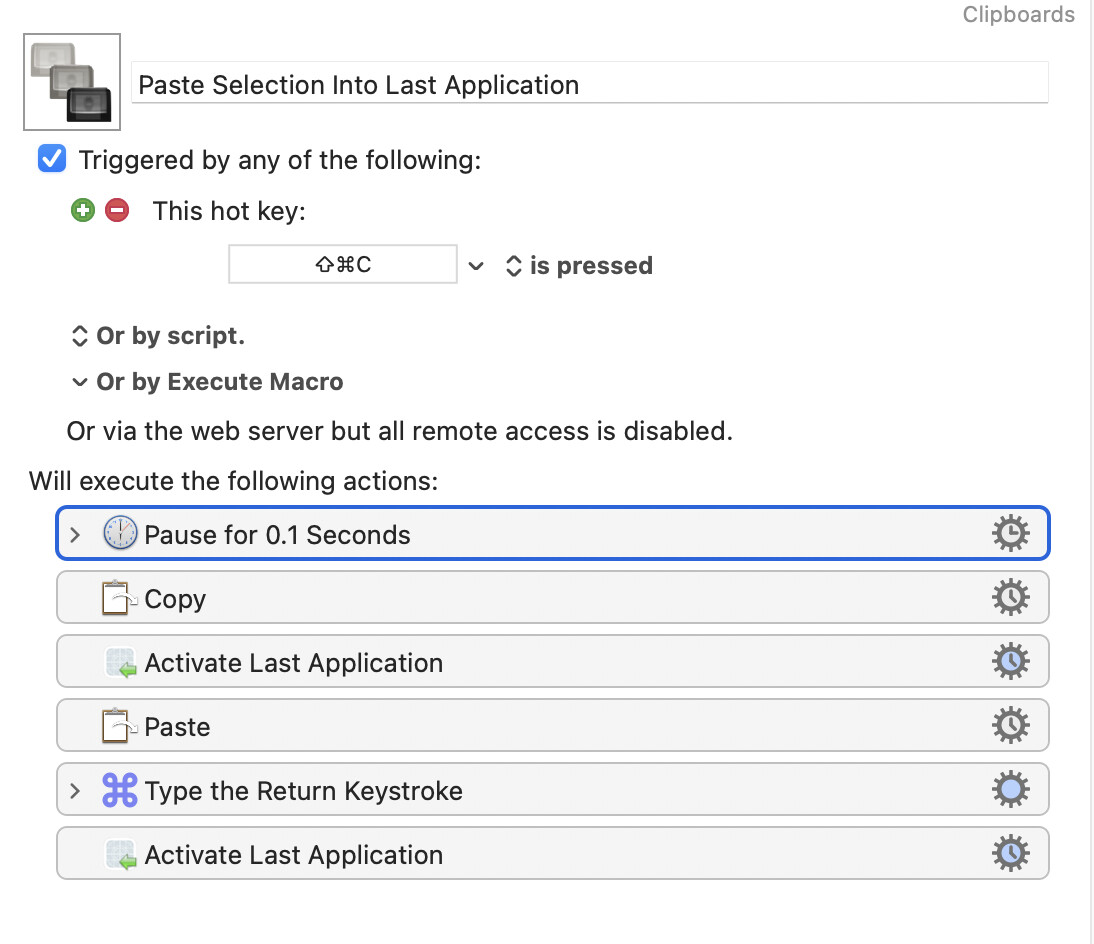Open gear menu for Type Return Keystroke
The width and height of the screenshot is (1094, 944).
click(1010, 791)
